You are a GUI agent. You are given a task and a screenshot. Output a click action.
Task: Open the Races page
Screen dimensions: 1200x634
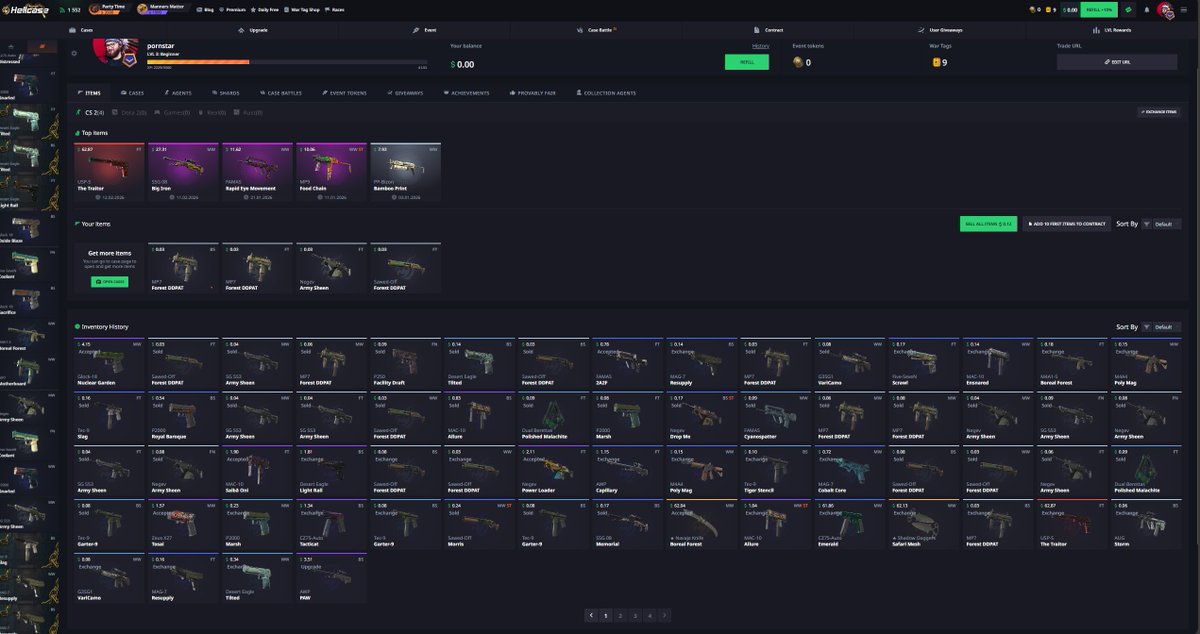point(336,9)
